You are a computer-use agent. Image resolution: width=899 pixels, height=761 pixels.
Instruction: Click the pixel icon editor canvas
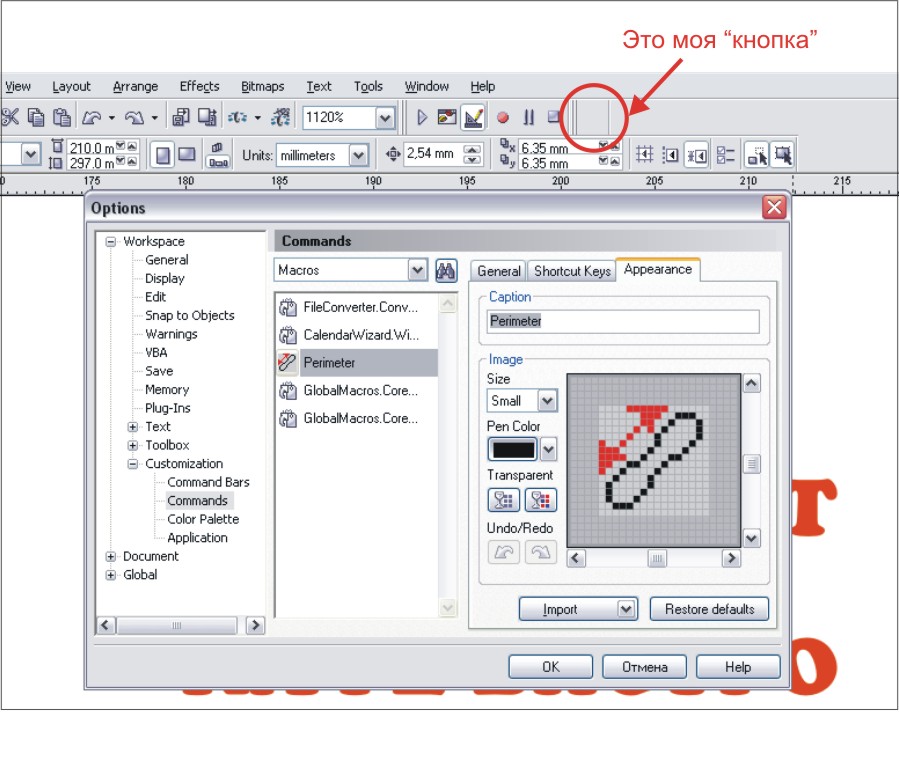[x=653, y=460]
